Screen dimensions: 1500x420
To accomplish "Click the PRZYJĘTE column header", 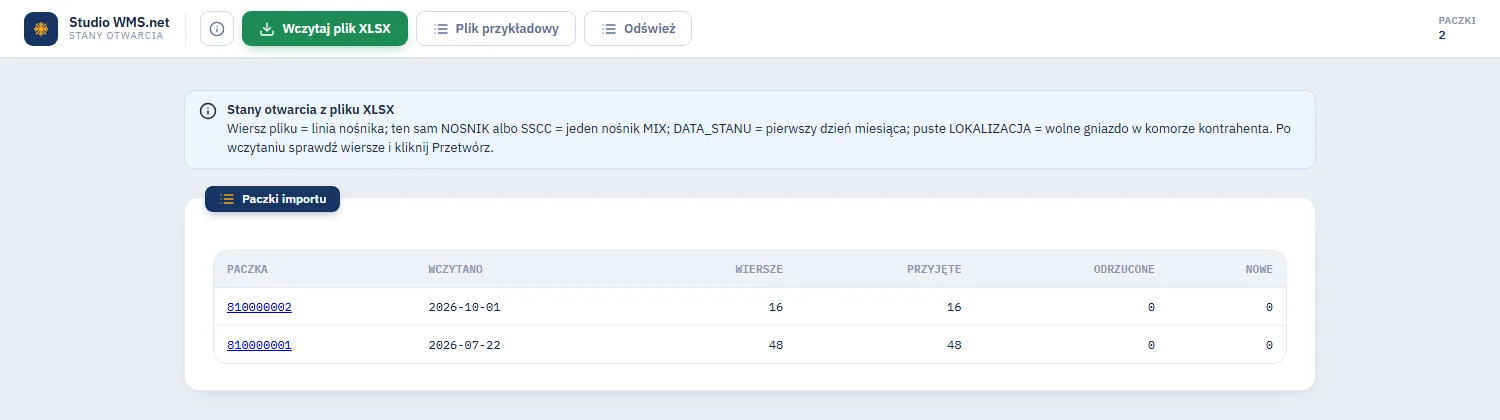I will pyautogui.click(x=934, y=269).
